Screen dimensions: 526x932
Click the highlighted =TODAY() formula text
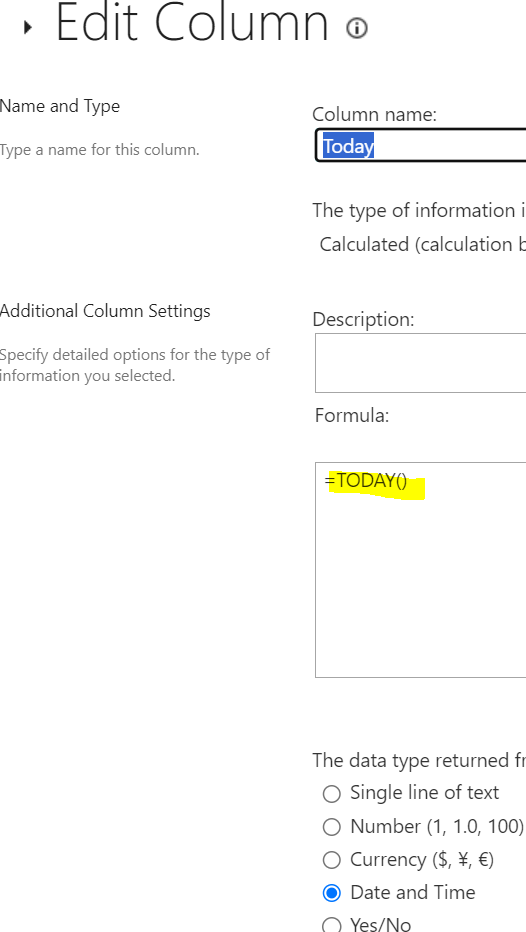366,480
